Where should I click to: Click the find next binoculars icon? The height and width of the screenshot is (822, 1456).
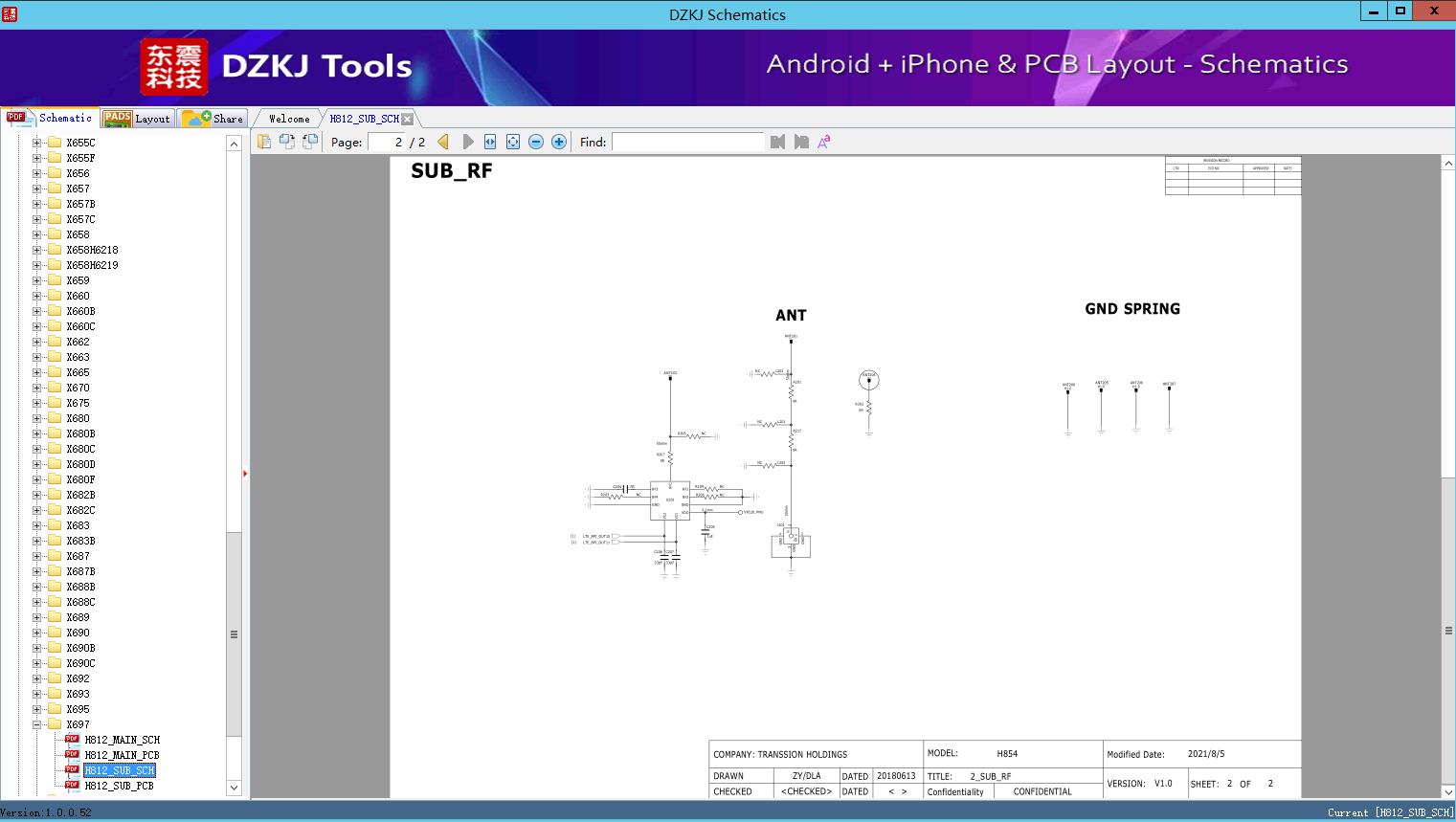(801, 142)
